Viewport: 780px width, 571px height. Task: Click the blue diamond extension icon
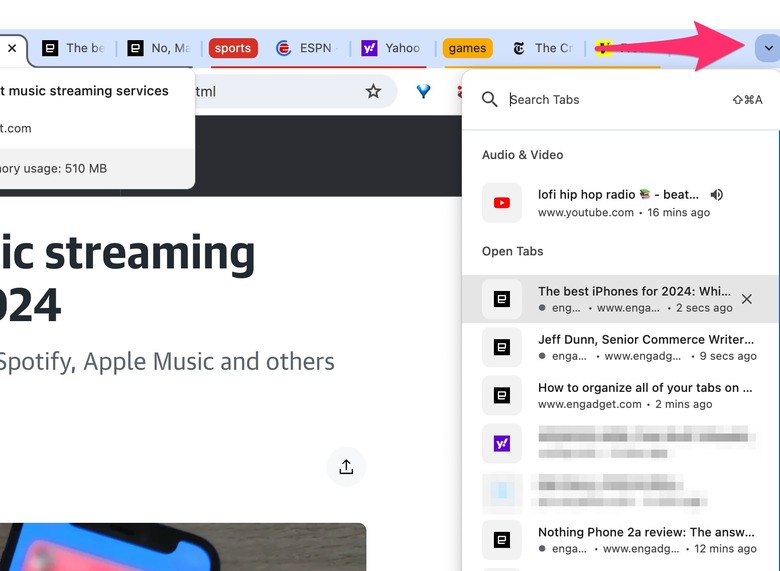pyautogui.click(x=423, y=91)
